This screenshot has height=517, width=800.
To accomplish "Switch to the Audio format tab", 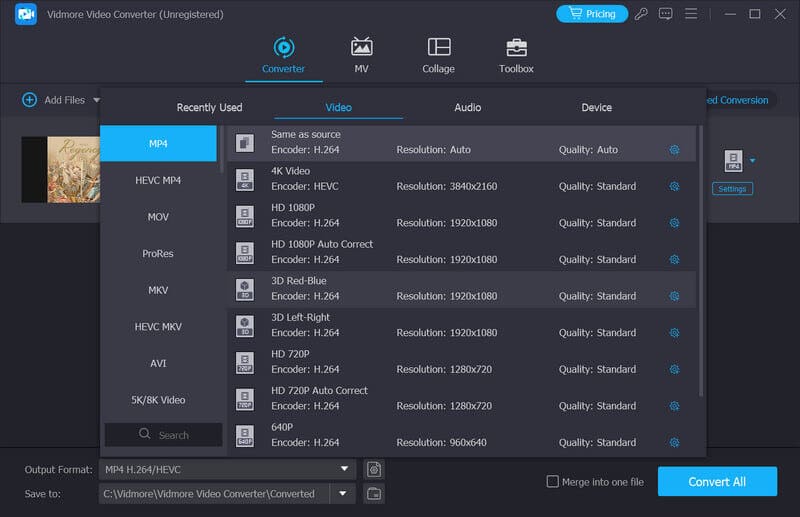I will click(x=467, y=107).
